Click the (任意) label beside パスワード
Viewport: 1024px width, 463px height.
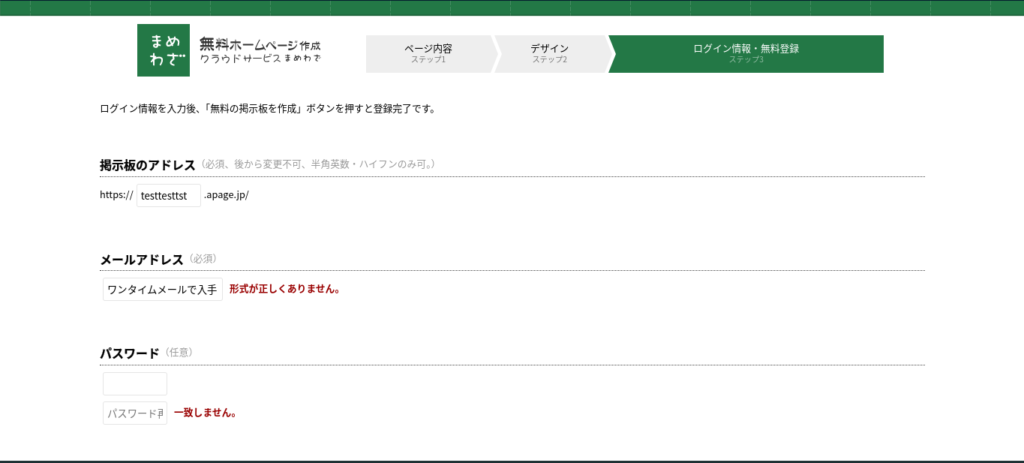178,353
